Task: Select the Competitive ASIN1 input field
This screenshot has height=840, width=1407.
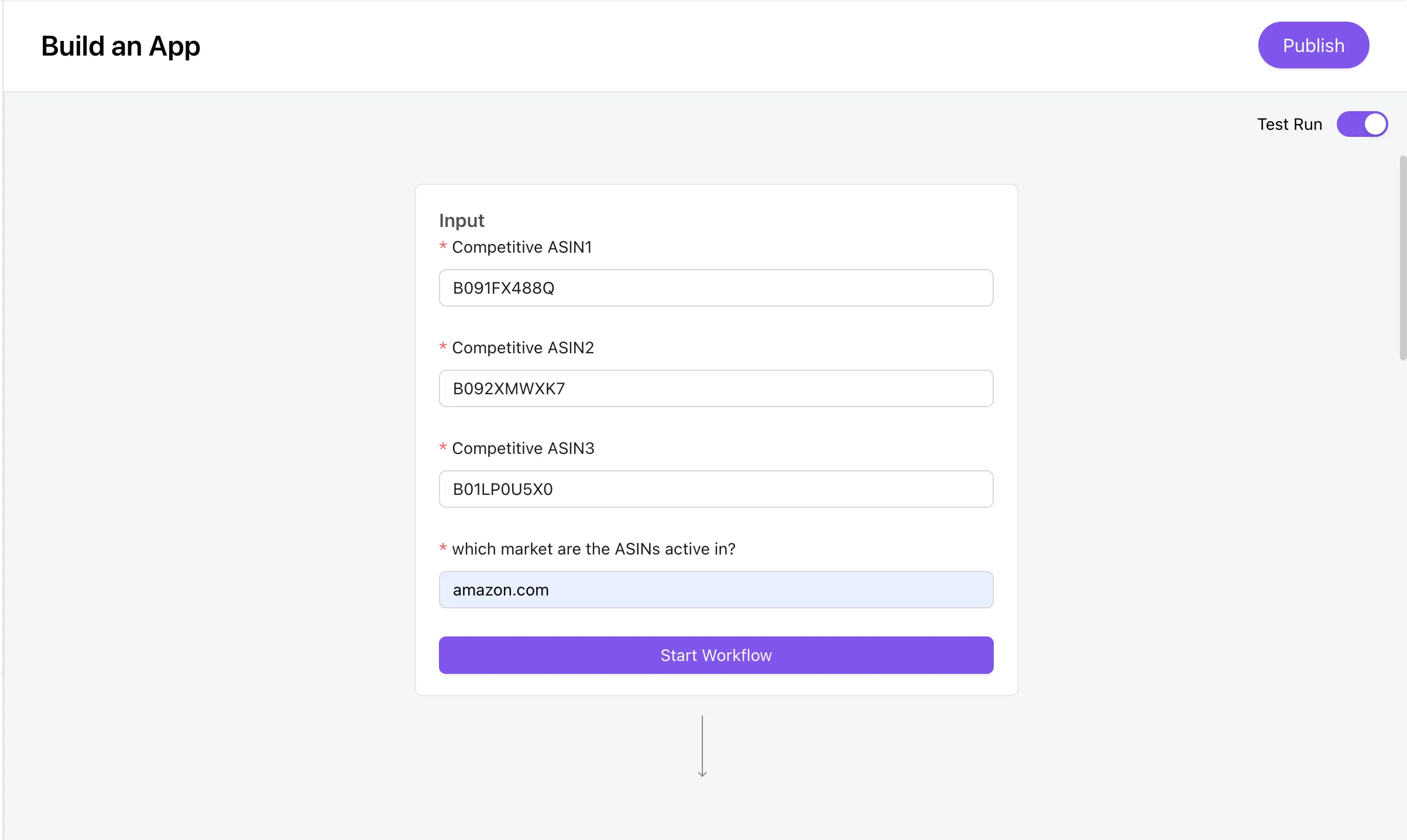Action: 715,288
